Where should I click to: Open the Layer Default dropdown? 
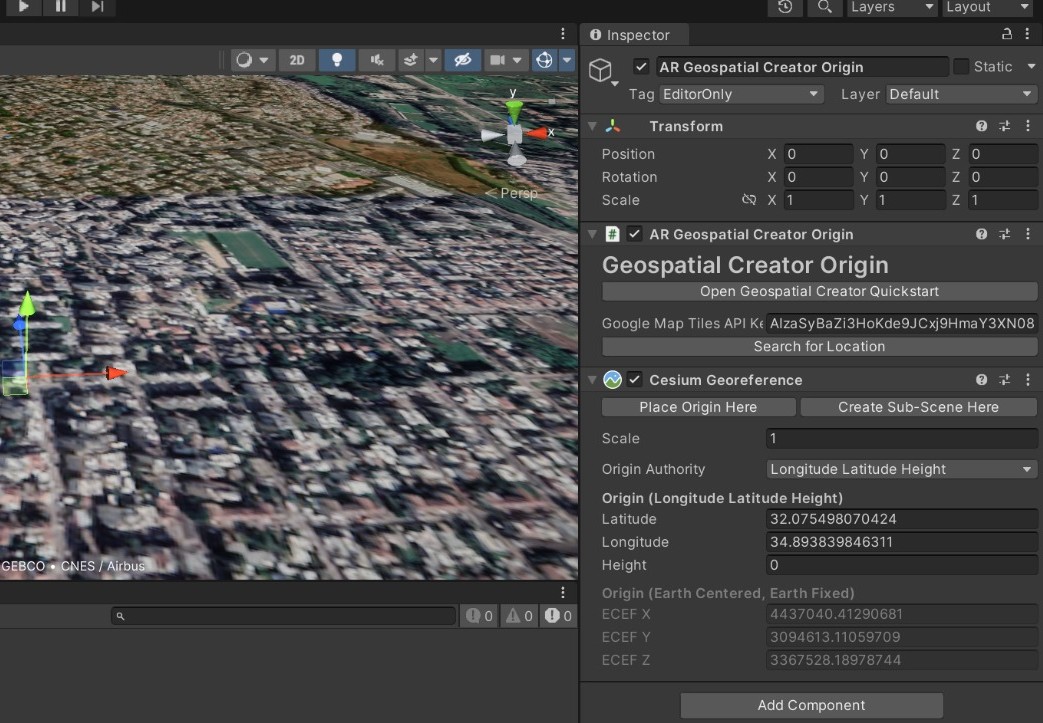point(961,94)
